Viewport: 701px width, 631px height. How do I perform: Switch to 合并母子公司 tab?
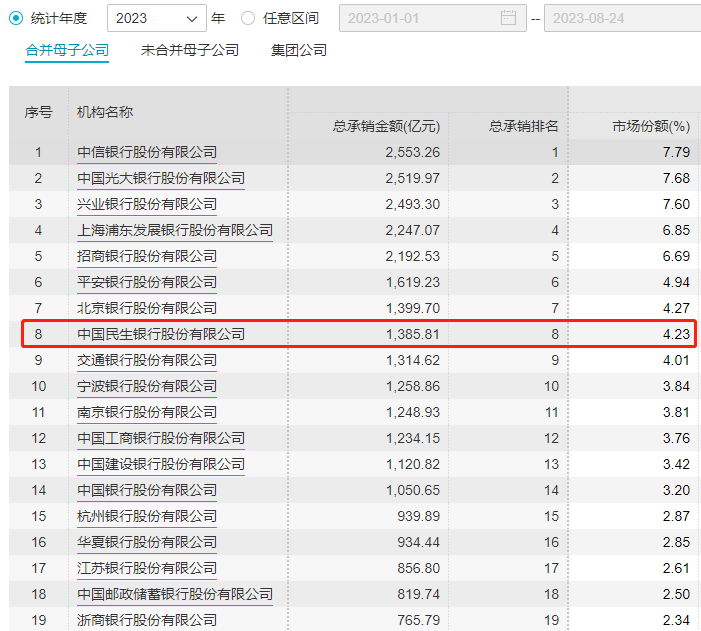click(67, 50)
